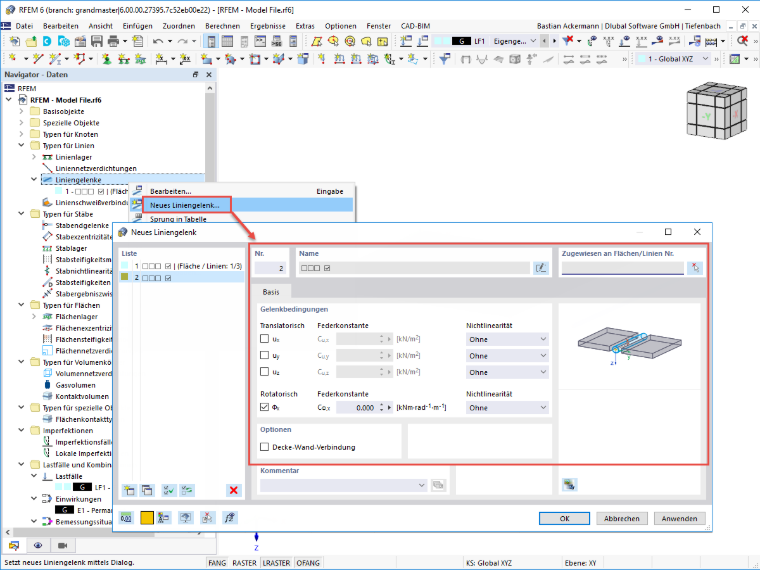Screen dimensions: 760x570
Task: Click the red X delete icon under Liste
Action: pyautogui.click(x=234, y=490)
